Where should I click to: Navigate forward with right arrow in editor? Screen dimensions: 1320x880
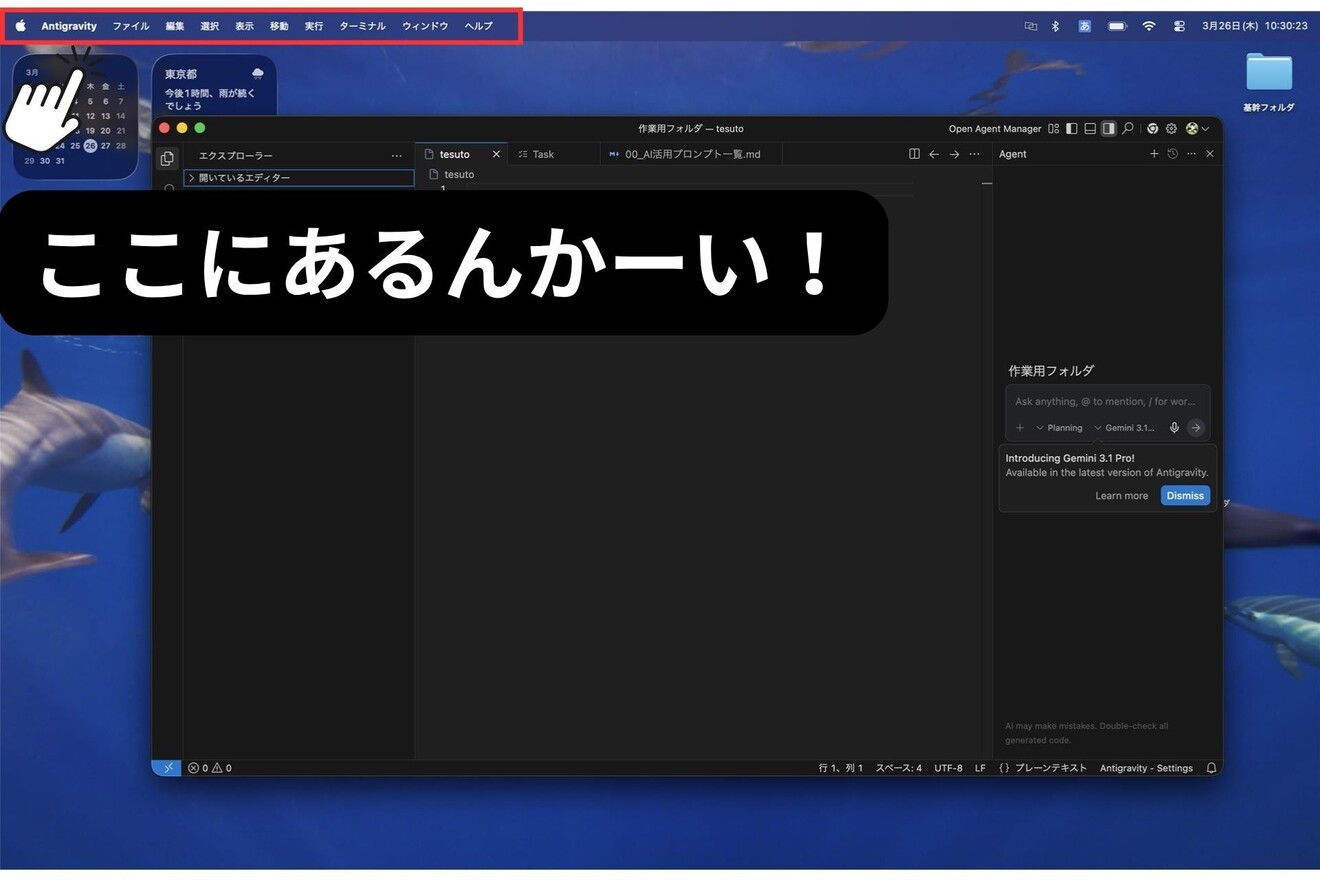pyautogui.click(x=954, y=154)
